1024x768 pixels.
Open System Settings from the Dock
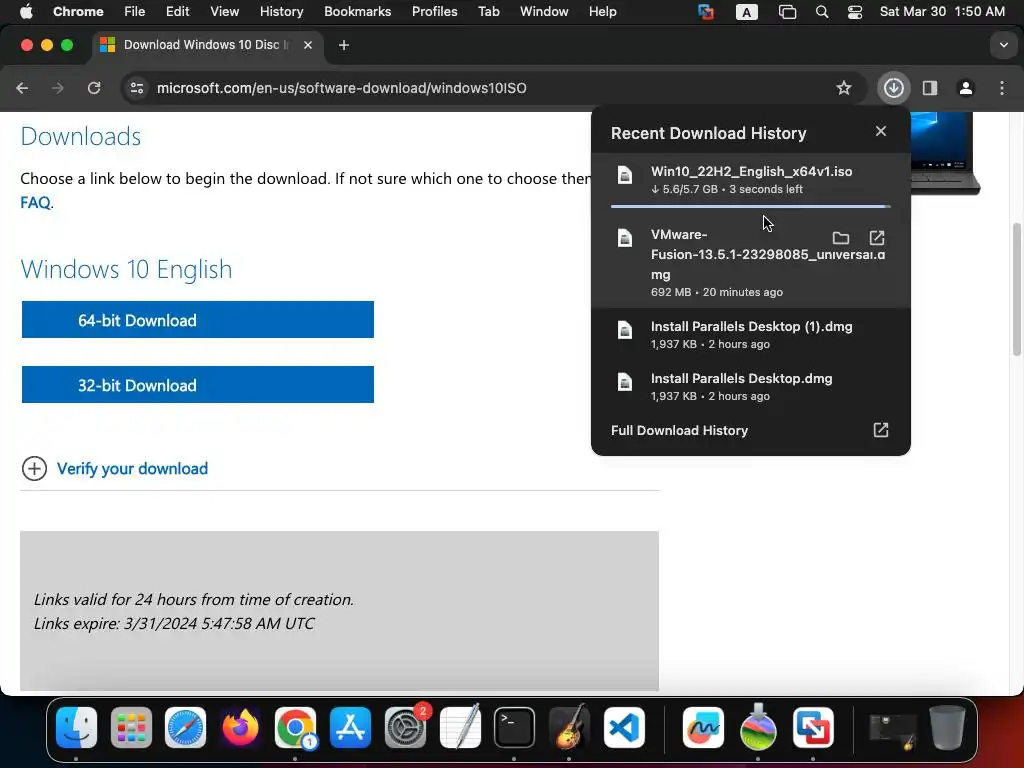(x=406, y=727)
